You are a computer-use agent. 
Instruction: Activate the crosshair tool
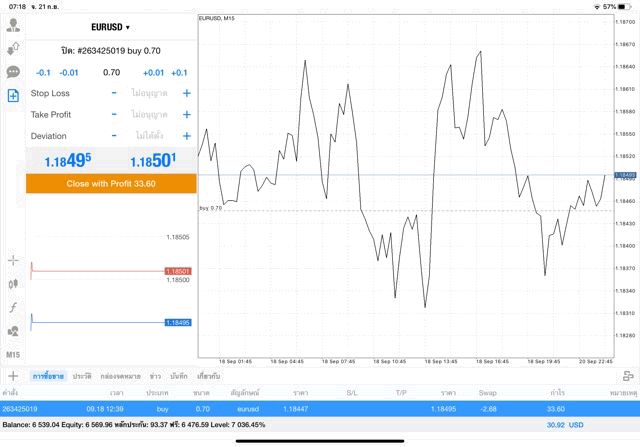point(13,260)
